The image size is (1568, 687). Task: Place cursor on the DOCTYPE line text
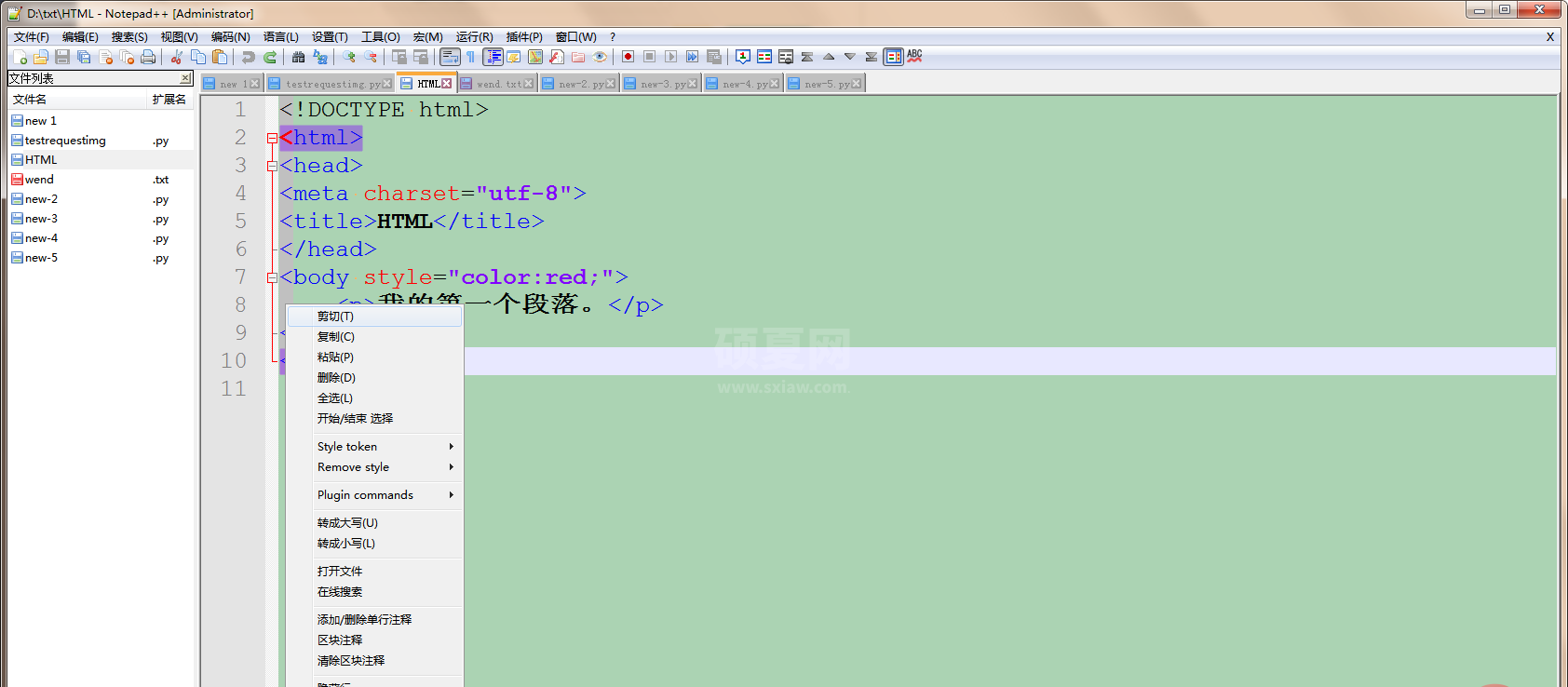pyautogui.click(x=384, y=110)
